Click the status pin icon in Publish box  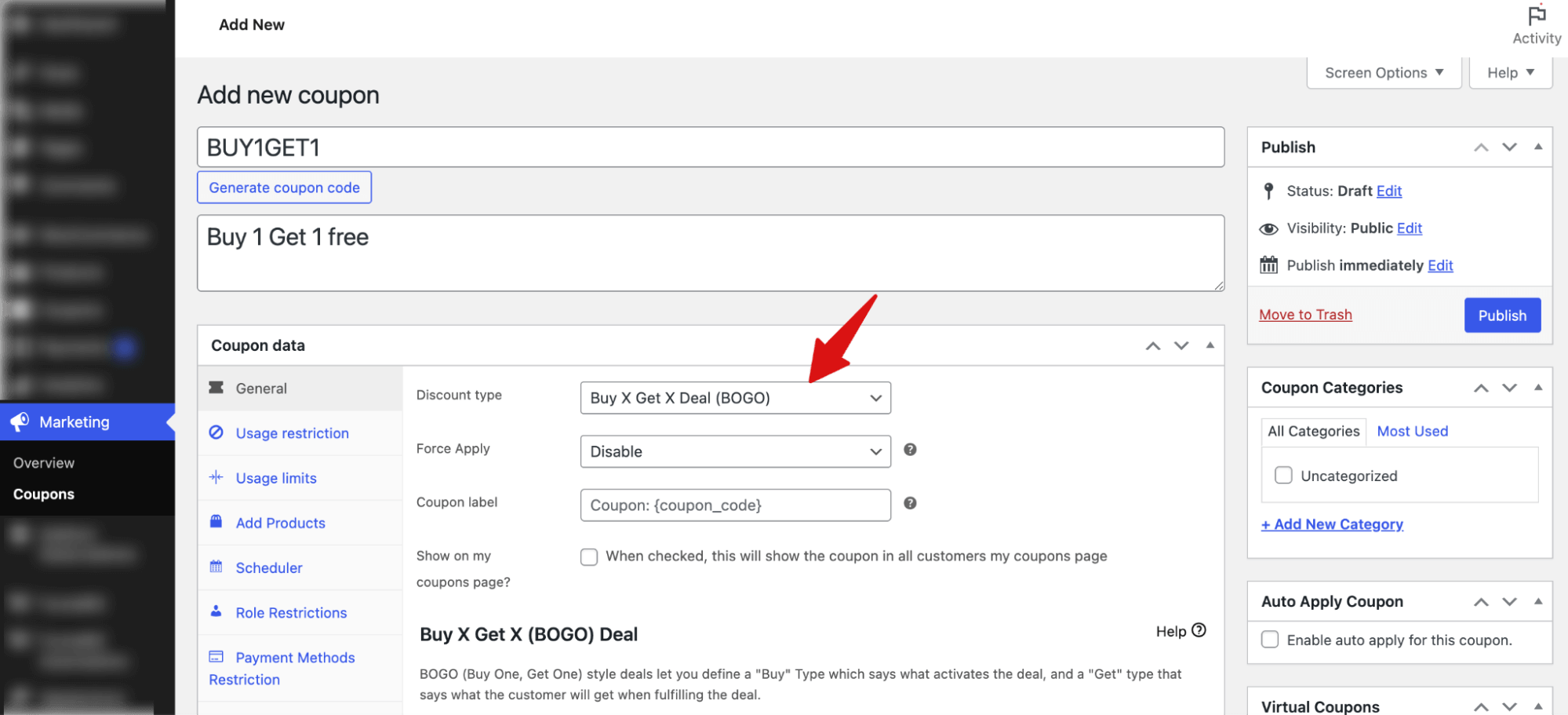point(1268,191)
